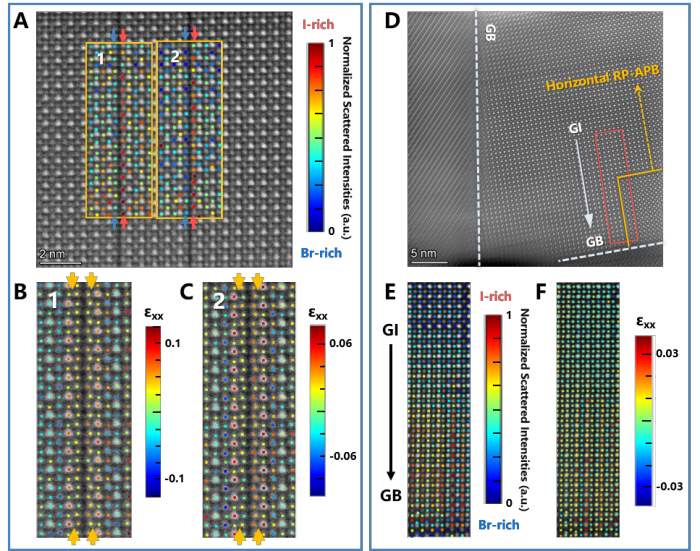
Task: Click the color scale bar beside inset 2
Action: pyautogui.click(x=317, y=410)
